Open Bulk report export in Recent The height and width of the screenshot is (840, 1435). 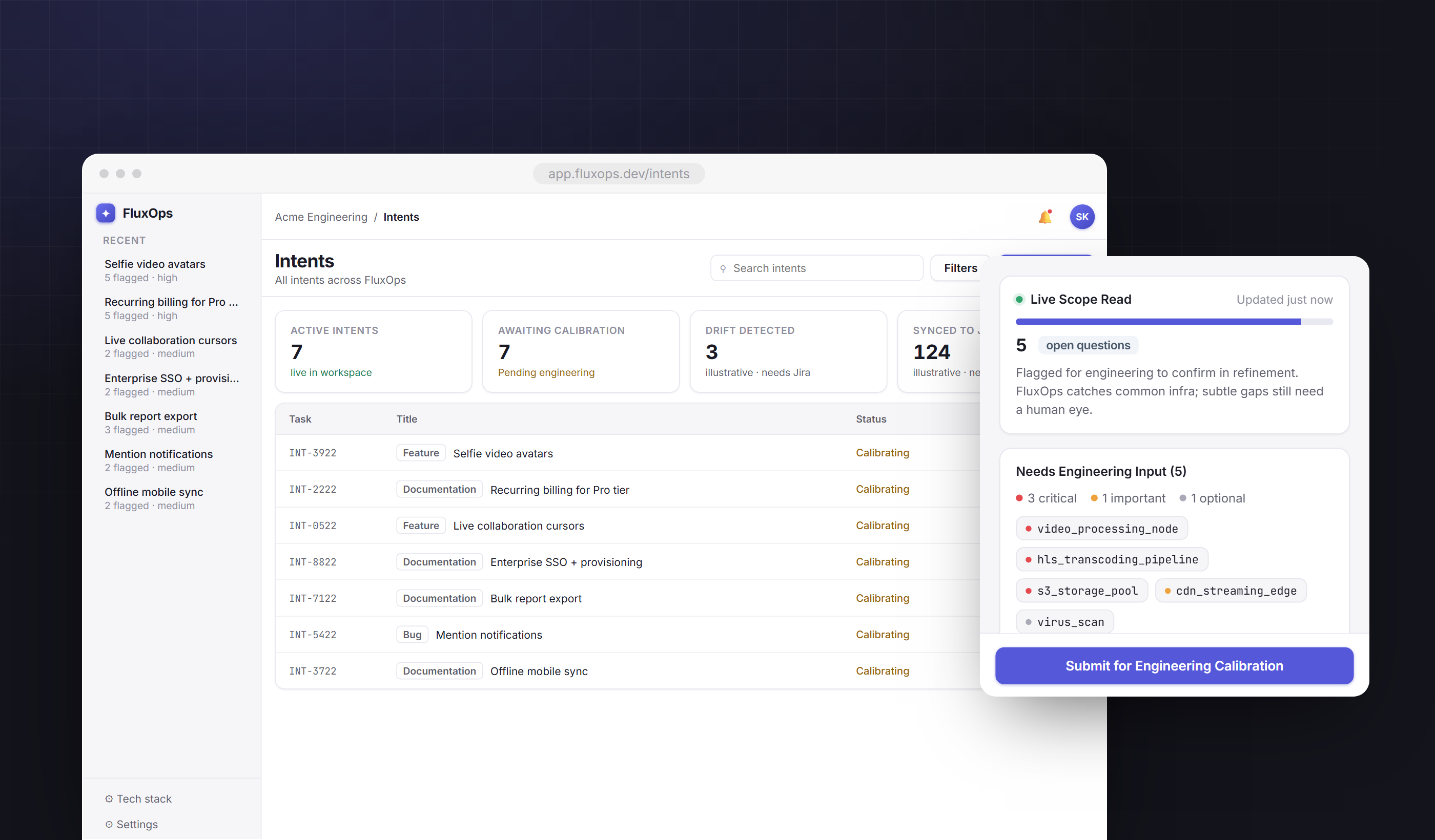172,423
